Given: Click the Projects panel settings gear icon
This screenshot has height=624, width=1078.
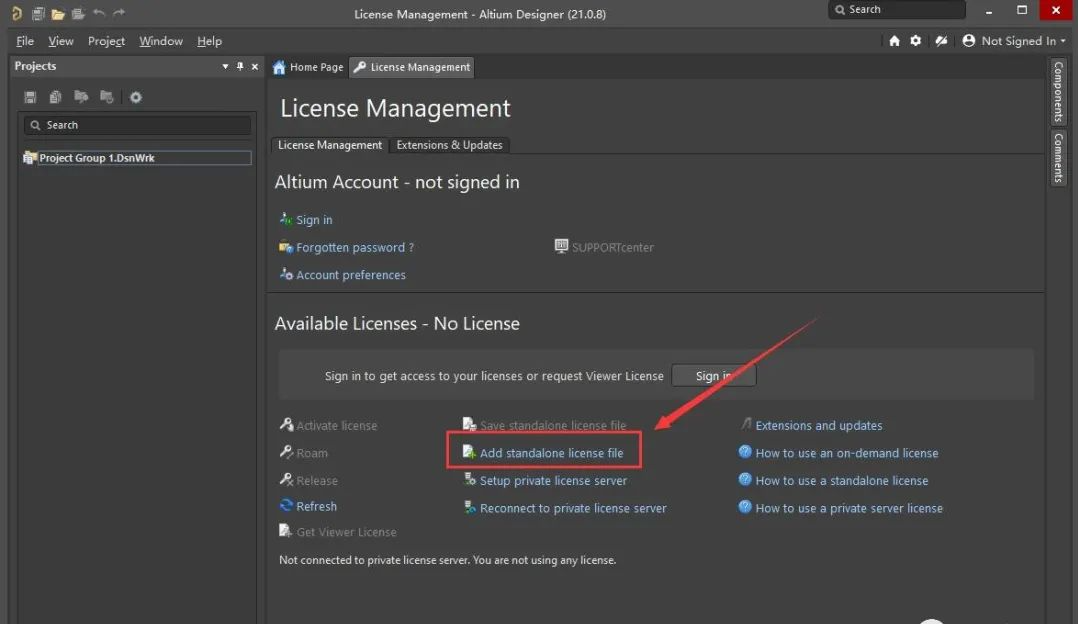Looking at the screenshot, I should point(136,97).
